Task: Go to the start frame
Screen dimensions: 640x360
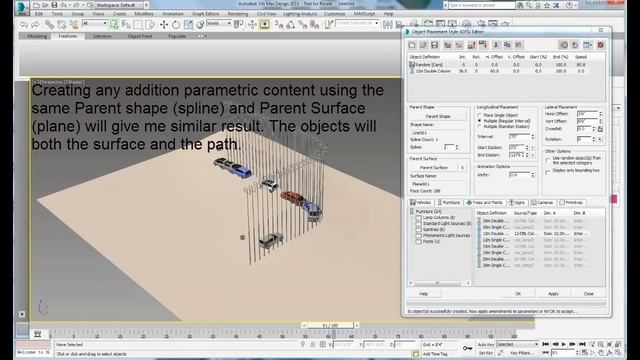Action: tap(545, 344)
